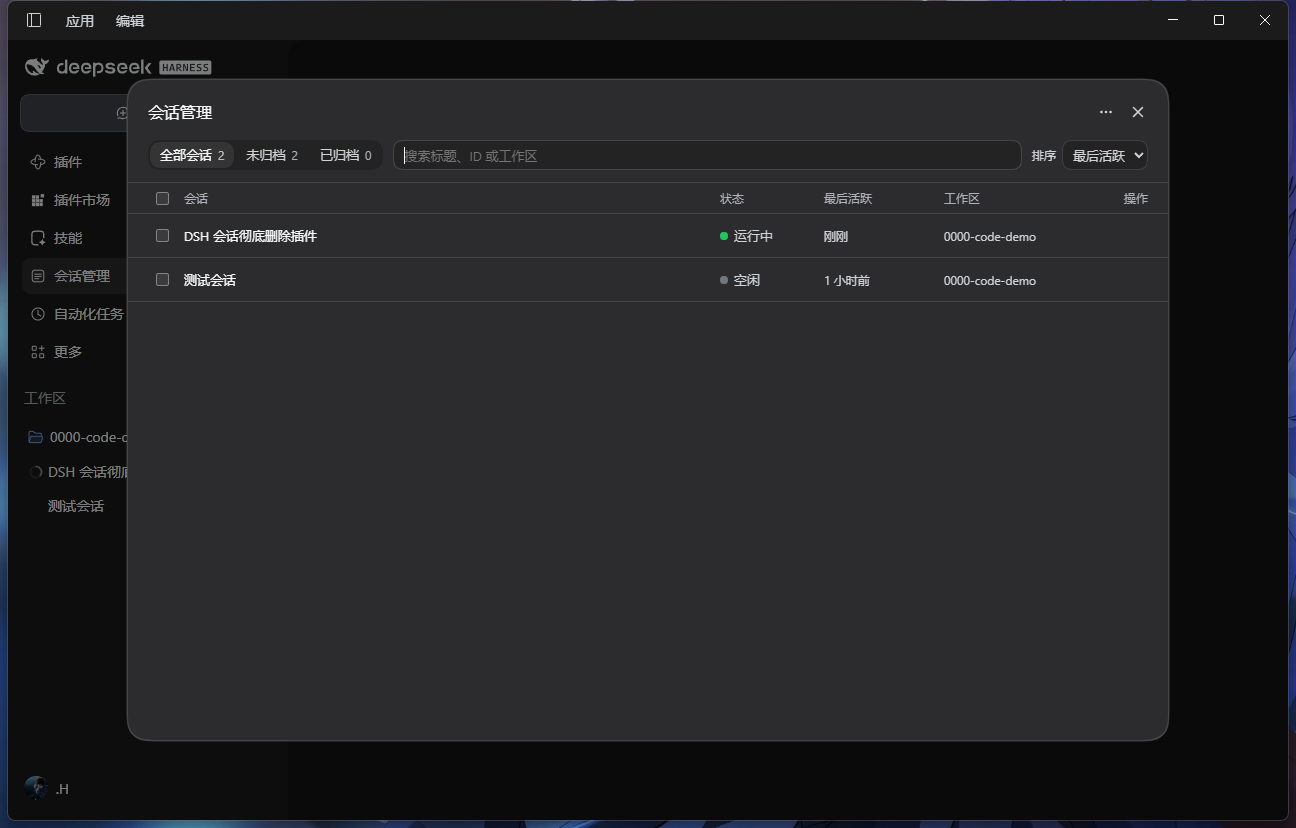Open the 插件市场 grid icon

click(x=38, y=200)
